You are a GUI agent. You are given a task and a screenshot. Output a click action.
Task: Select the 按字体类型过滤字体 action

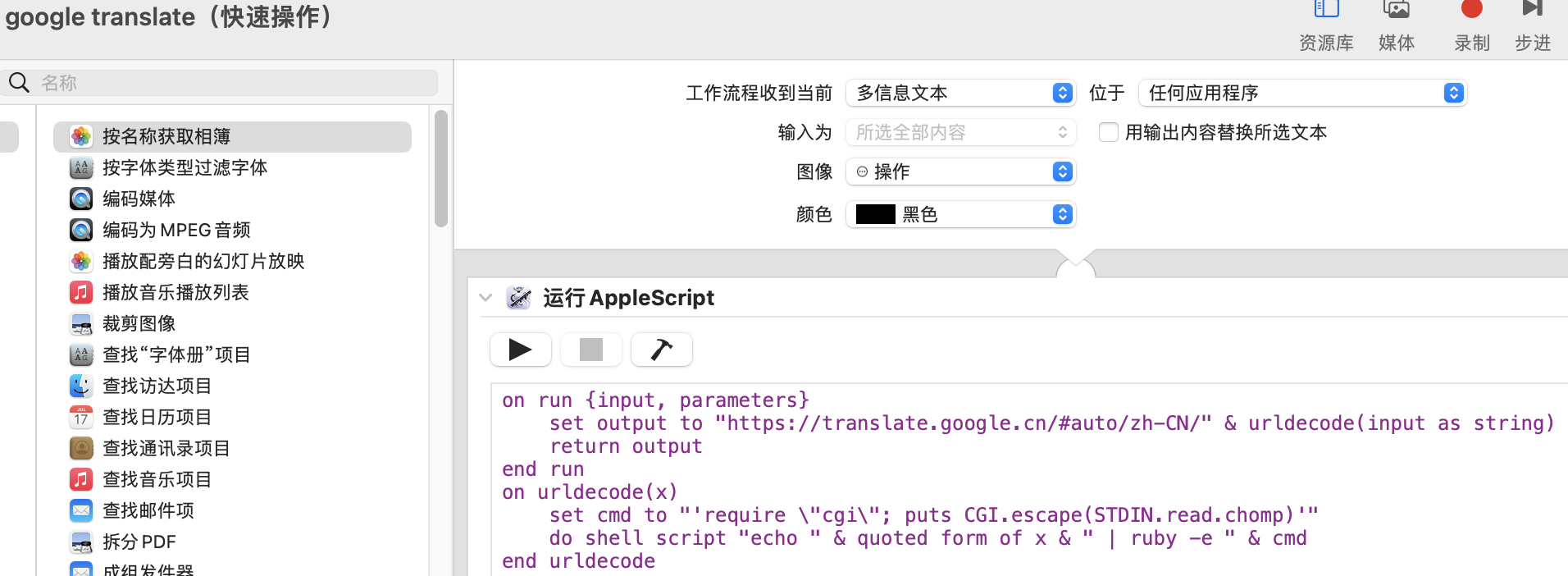click(x=232, y=168)
